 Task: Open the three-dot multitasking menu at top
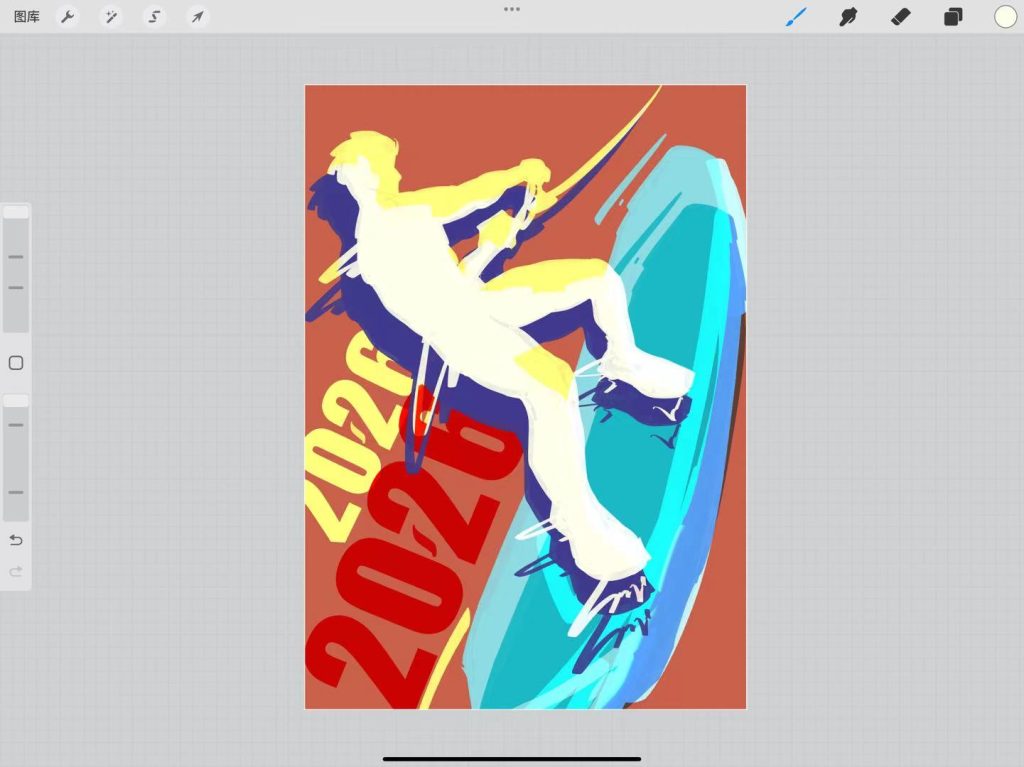point(512,9)
